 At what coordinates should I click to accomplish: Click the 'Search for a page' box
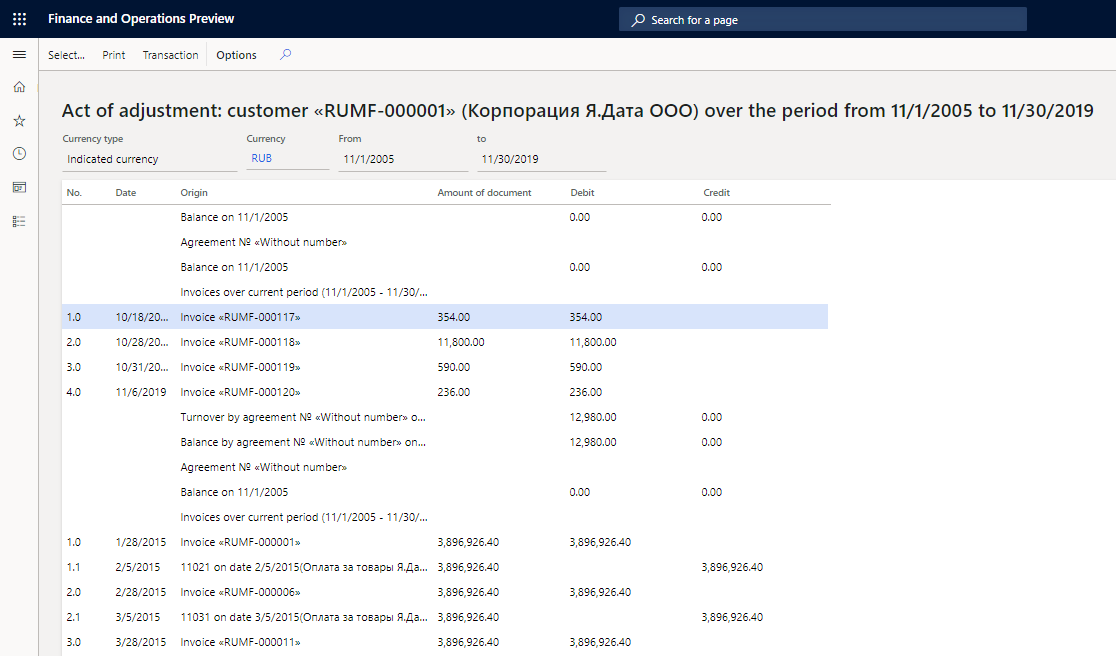click(x=822, y=18)
